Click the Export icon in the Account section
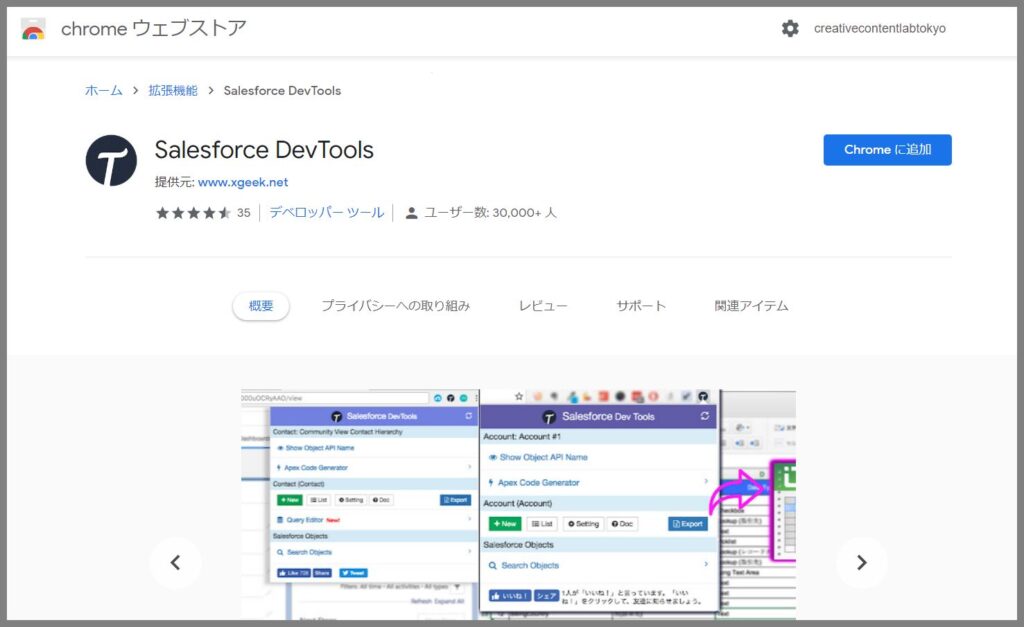 [x=676, y=524]
